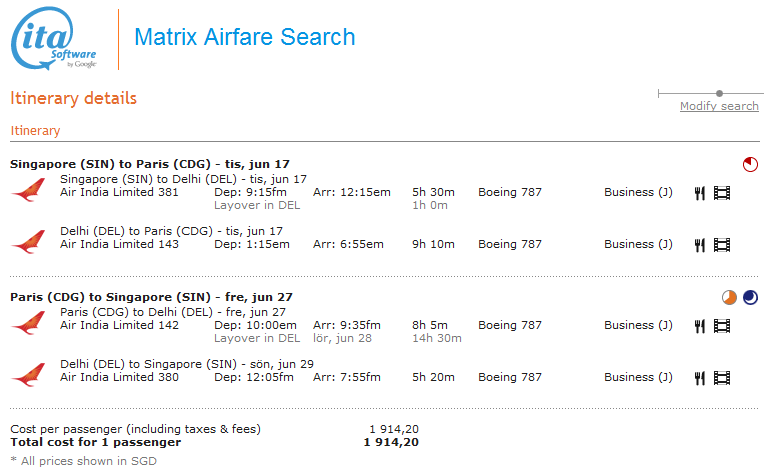Click Paris (CDG) to Singapore (SIN) heading
The height and width of the screenshot is (468, 764).
[x=151, y=297]
